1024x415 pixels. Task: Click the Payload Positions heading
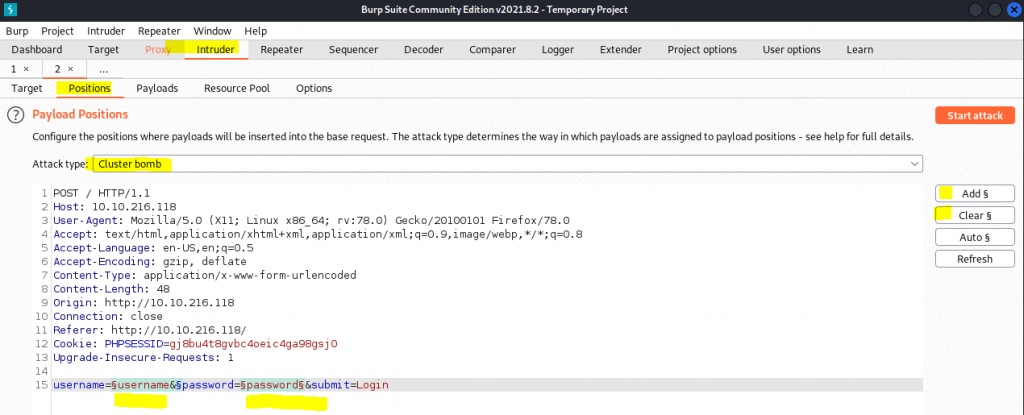80,115
